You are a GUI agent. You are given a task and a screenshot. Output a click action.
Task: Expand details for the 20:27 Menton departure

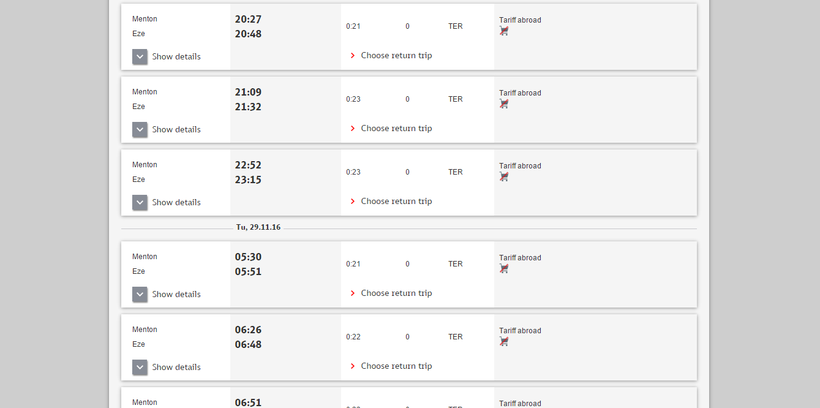tap(140, 57)
